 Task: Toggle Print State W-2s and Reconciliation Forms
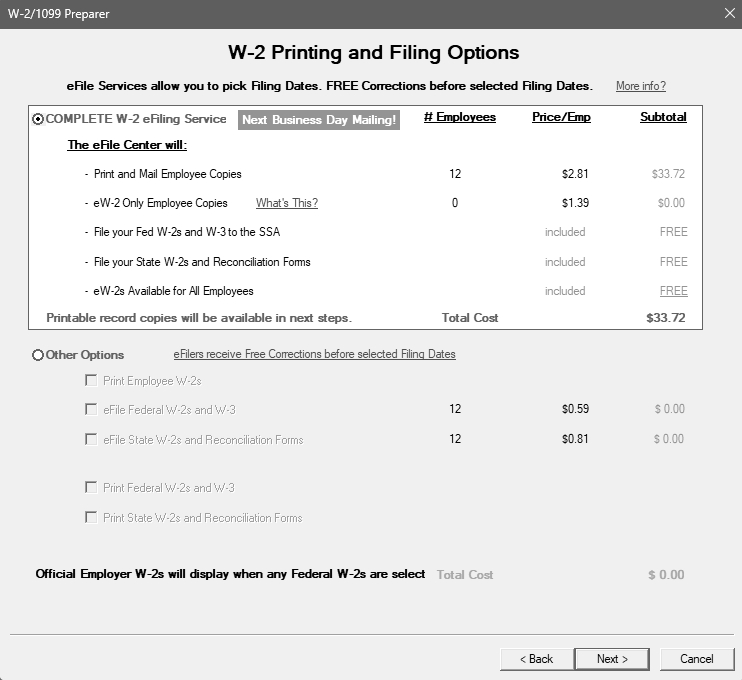pos(92,518)
